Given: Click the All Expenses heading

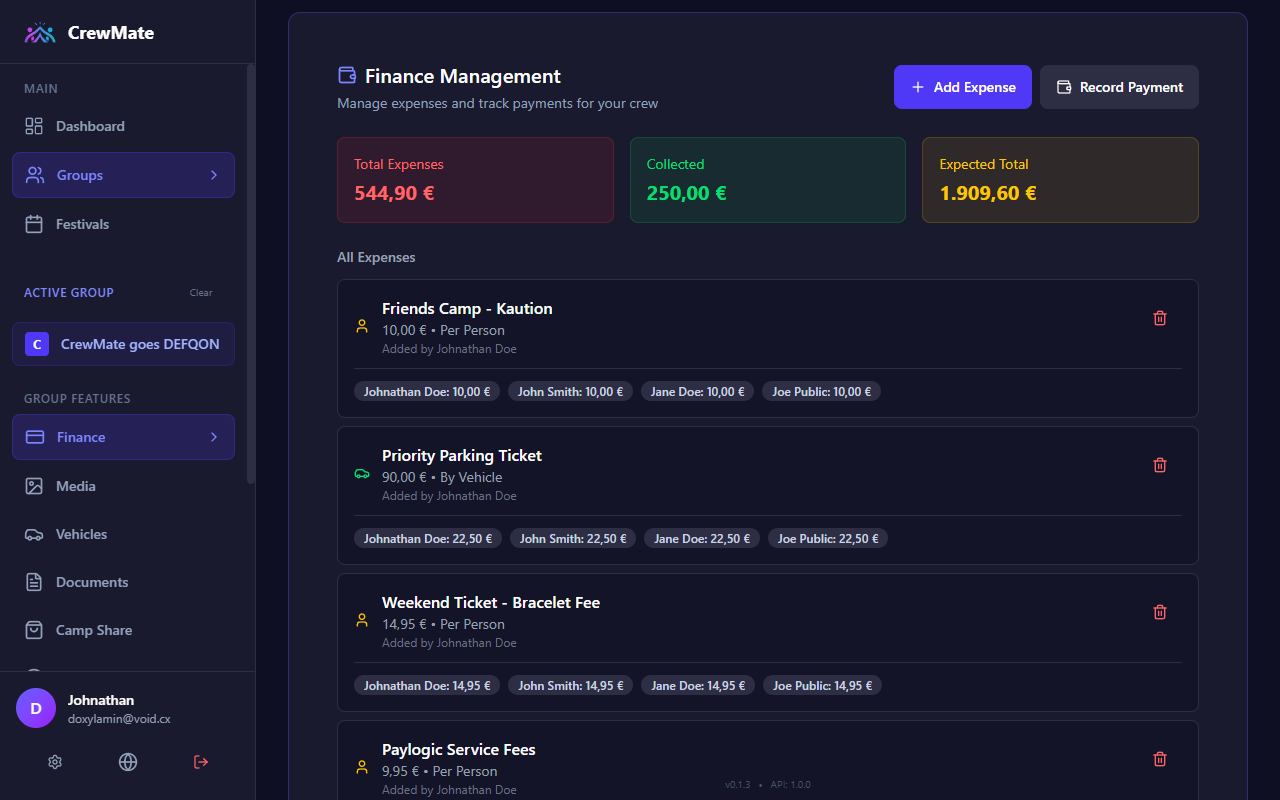Looking at the screenshot, I should (376, 257).
